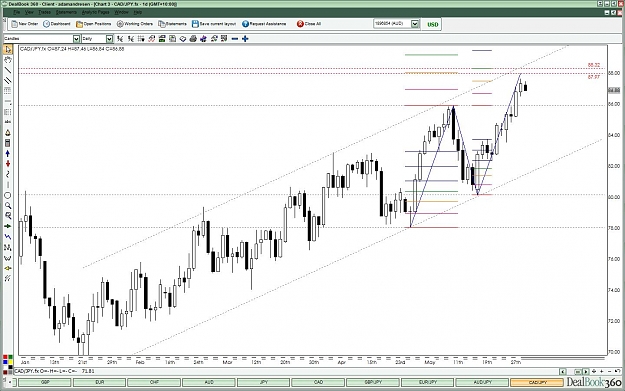The width and height of the screenshot is (625, 391).
Task: Select the arrow pointer tool
Action: tap(8, 49)
